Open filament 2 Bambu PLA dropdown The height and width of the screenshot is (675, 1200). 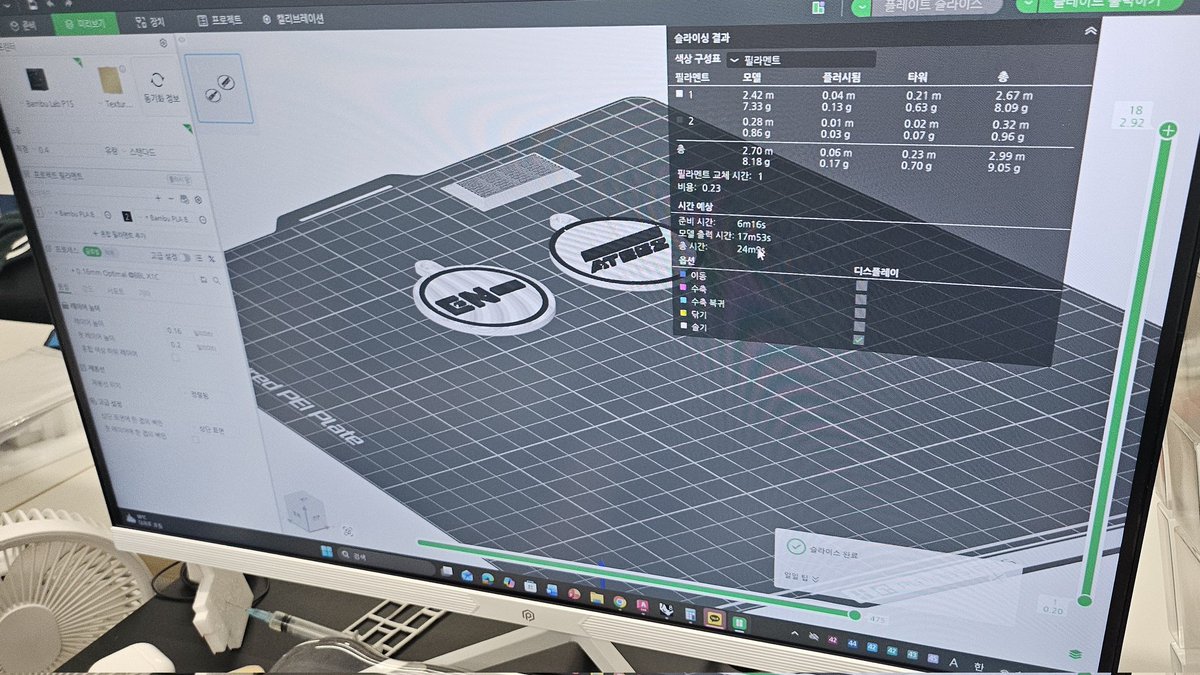[168, 216]
